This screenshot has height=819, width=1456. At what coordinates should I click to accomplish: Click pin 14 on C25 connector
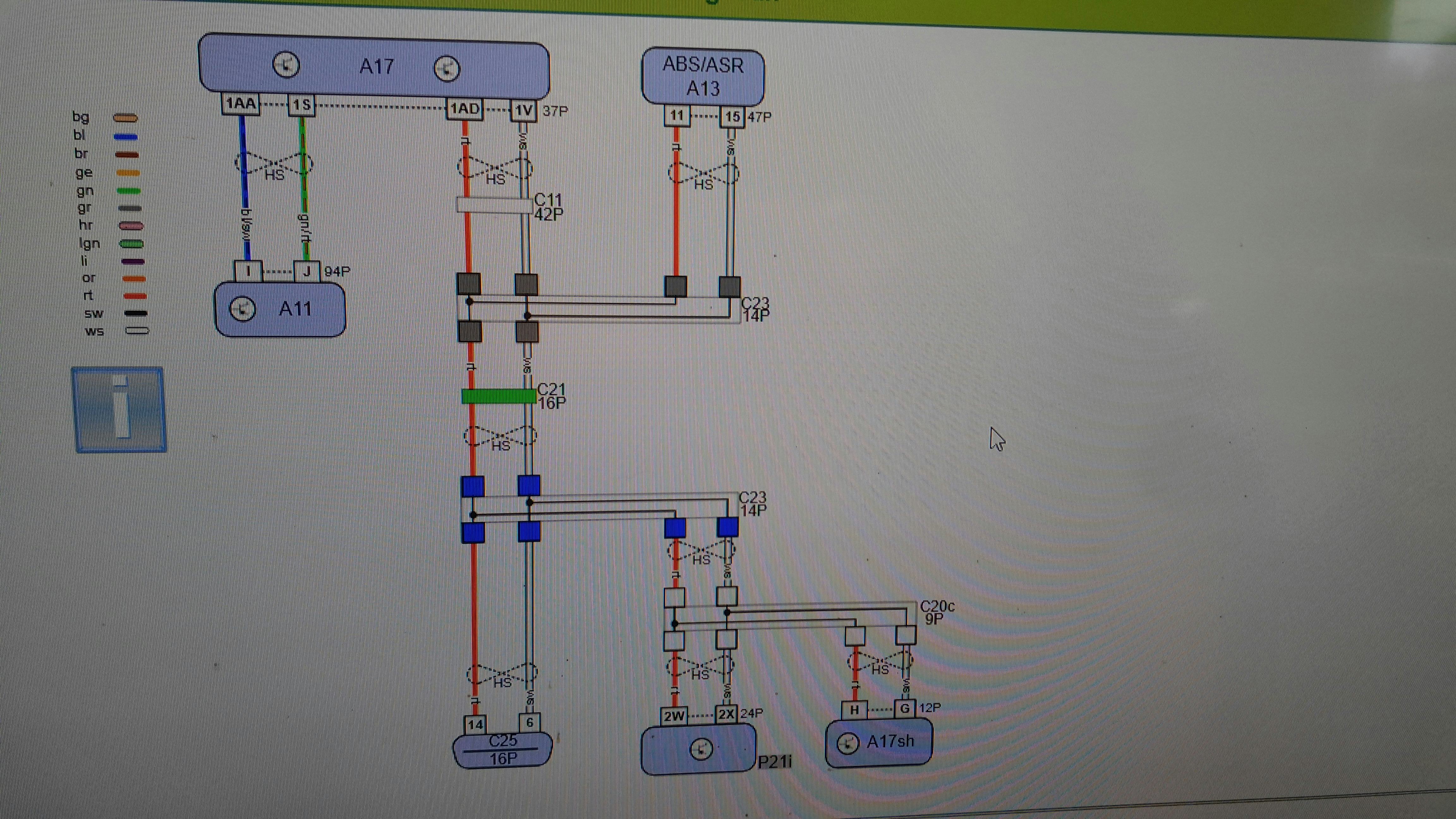click(475, 724)
